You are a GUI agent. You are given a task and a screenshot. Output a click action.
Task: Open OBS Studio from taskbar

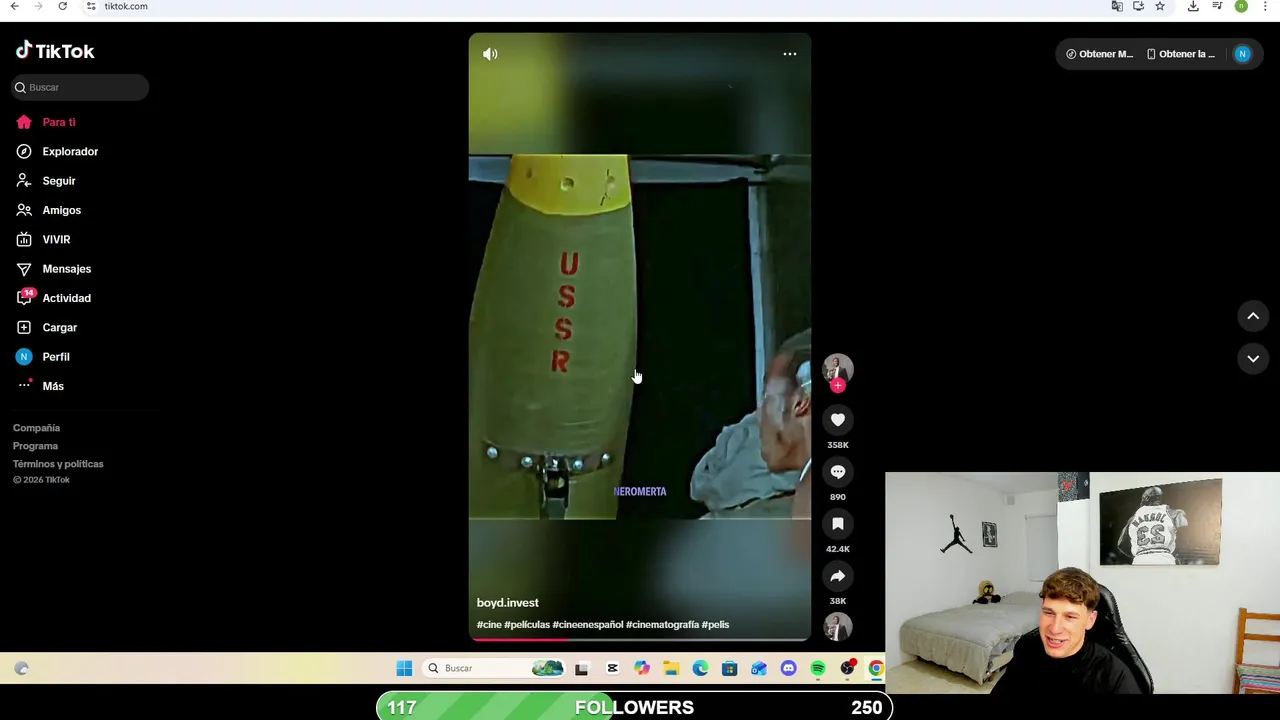[x=847, y=668]
